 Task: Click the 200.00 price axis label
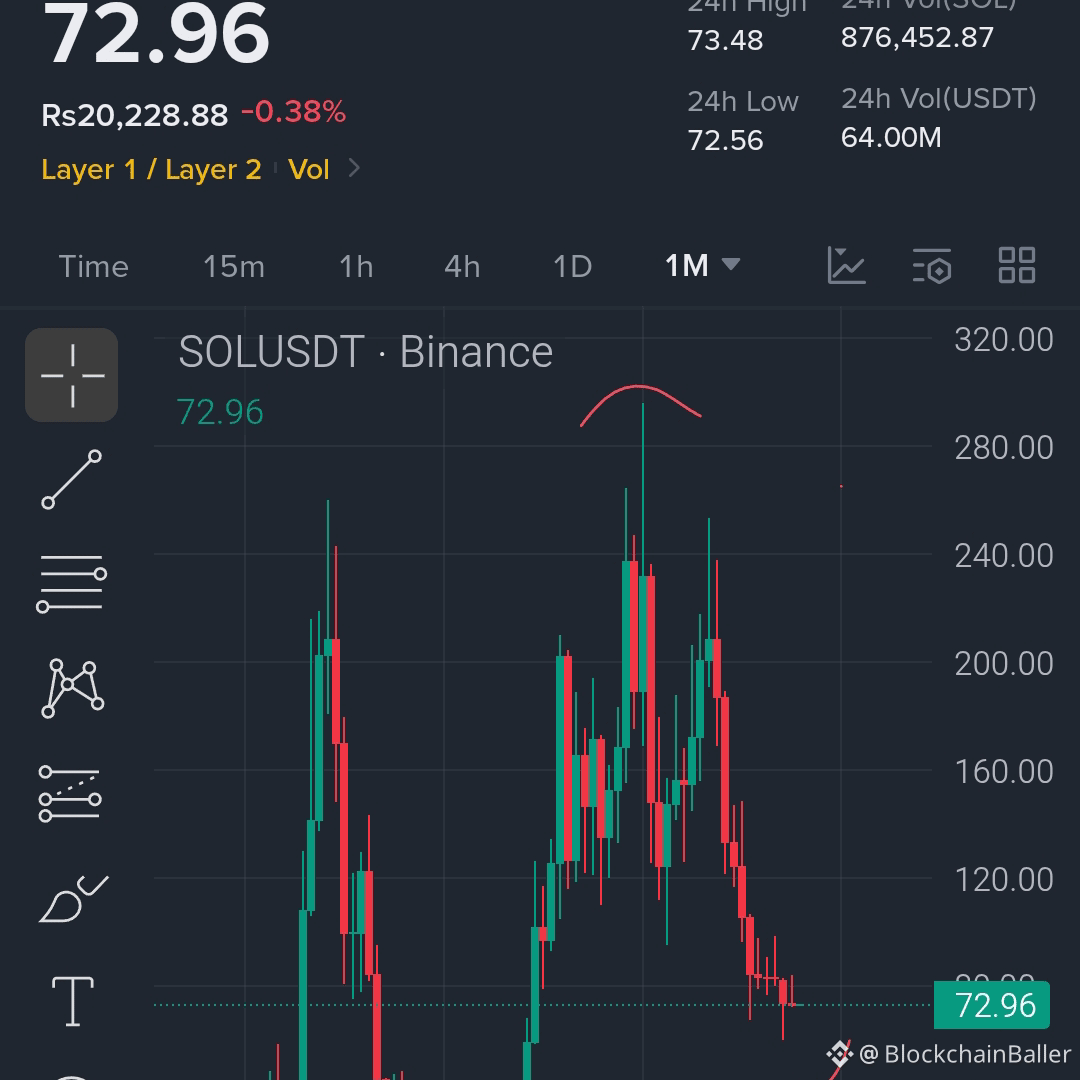click(1004, 664)
